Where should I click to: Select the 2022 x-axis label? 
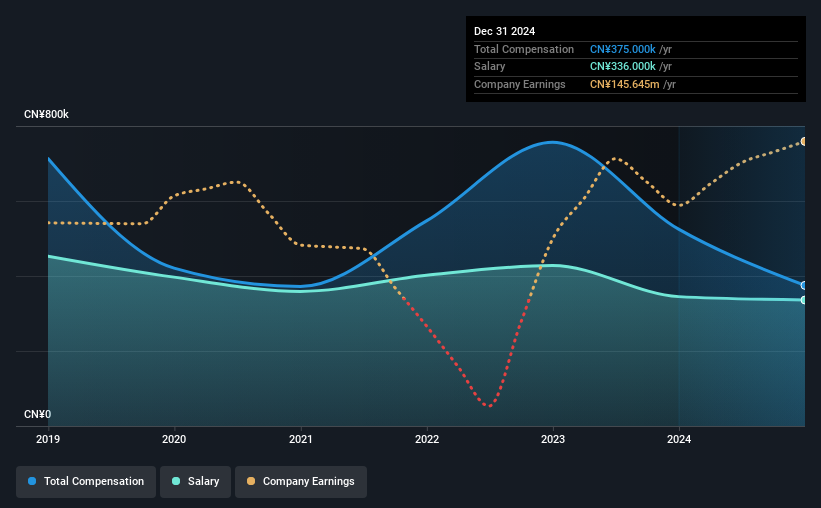point(427,439)
